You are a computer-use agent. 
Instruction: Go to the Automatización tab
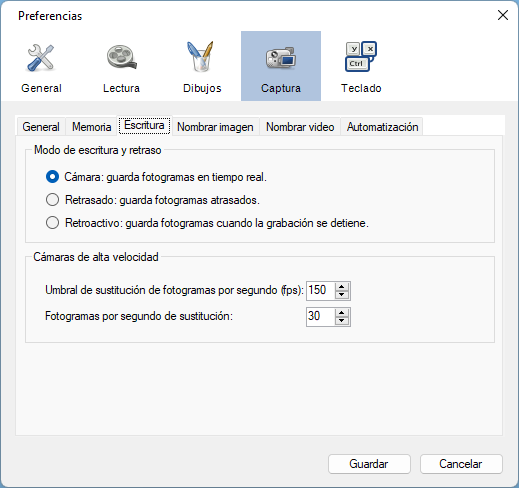coord(382,127)
